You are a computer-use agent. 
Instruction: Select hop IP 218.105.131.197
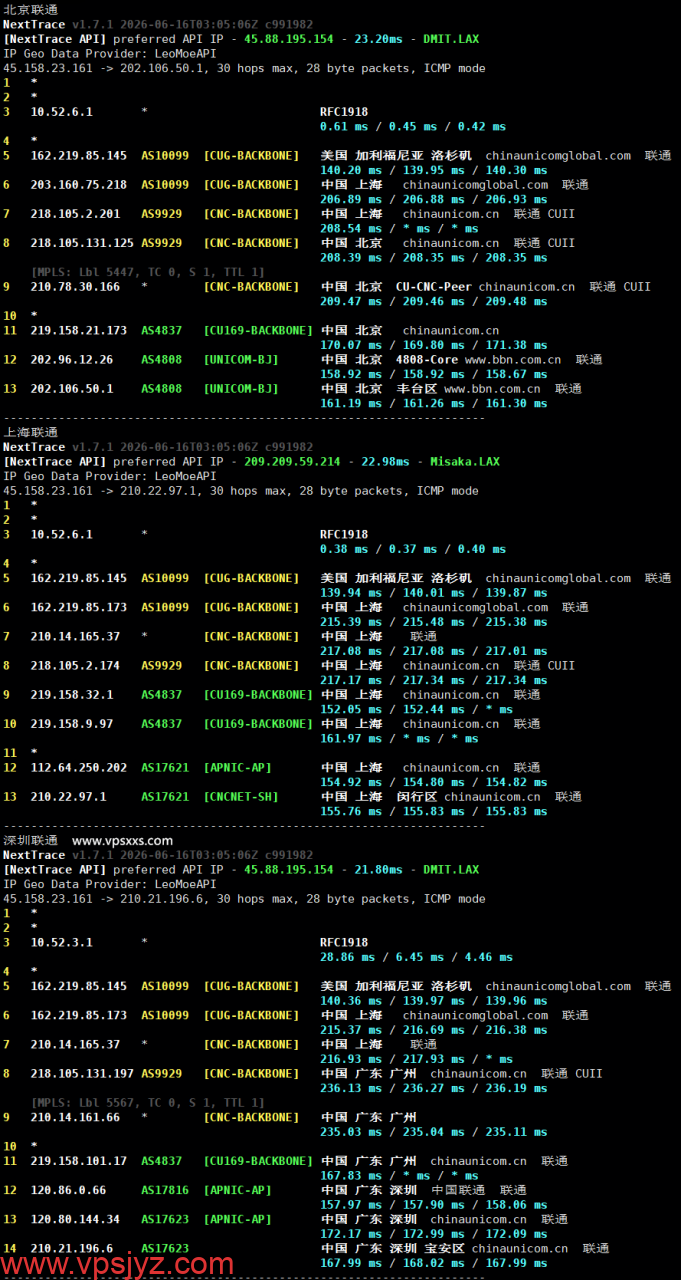coord(82,1074)
